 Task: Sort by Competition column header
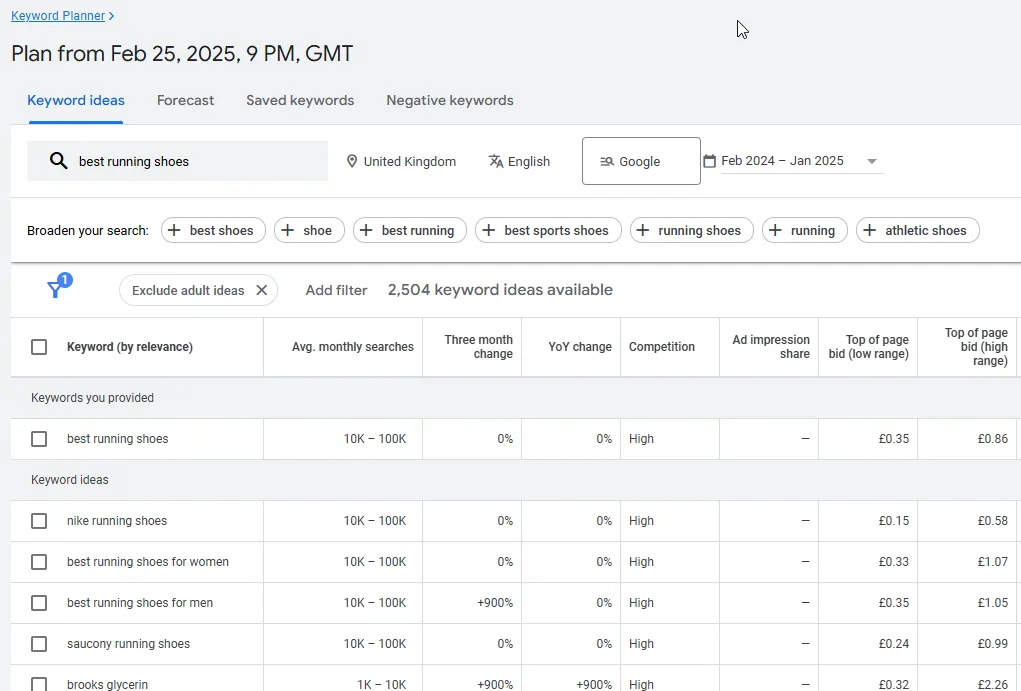click(662, 346)
